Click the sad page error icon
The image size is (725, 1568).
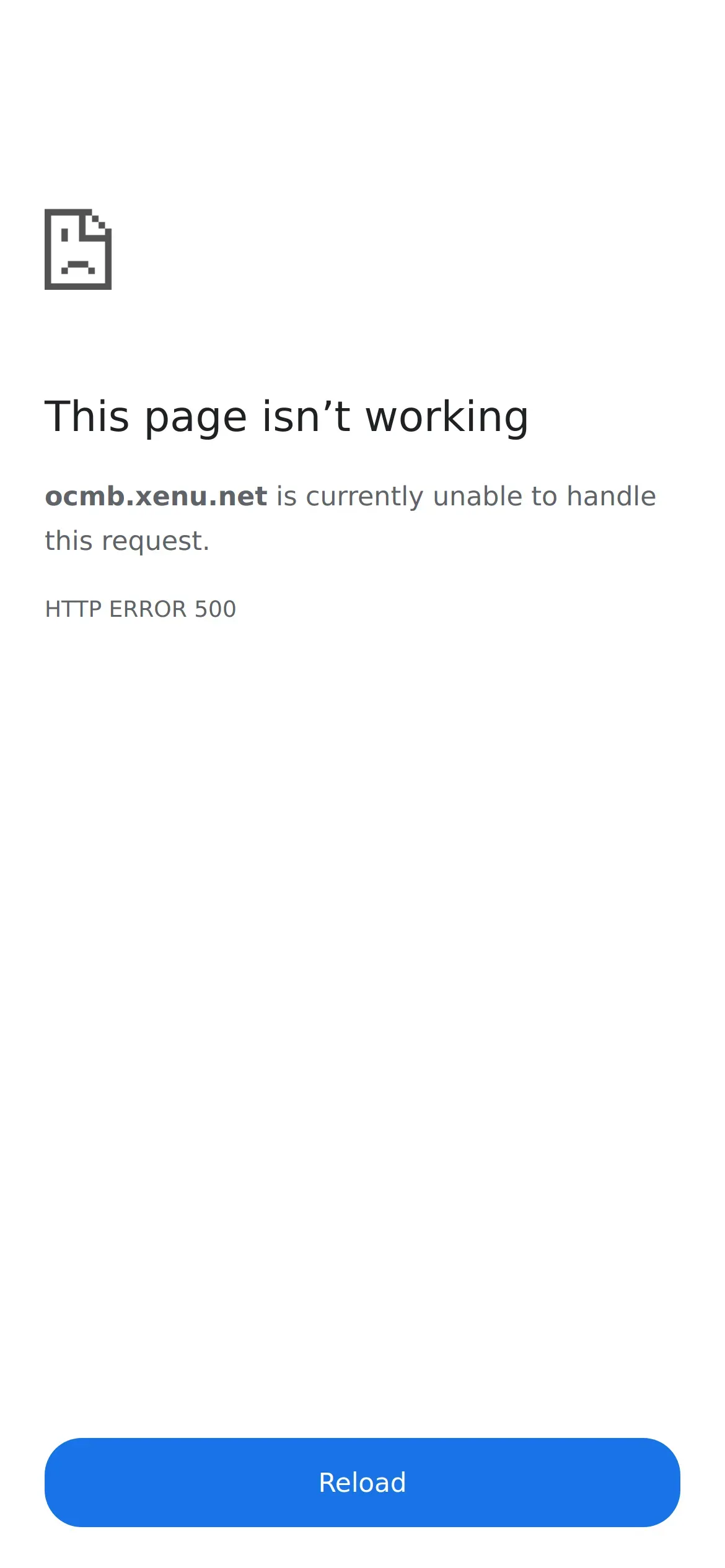coord(78,249)
